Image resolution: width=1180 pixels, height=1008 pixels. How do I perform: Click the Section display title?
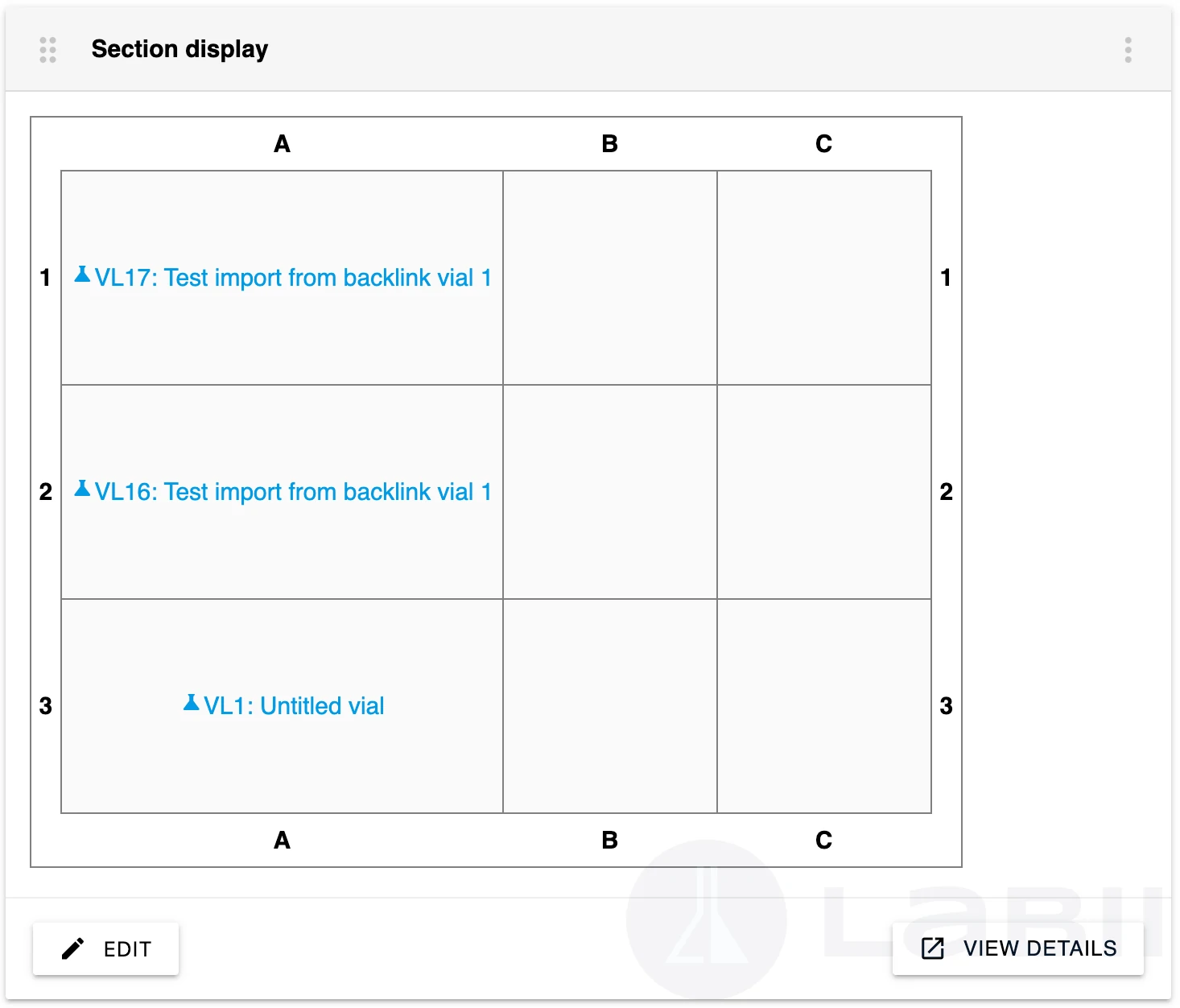(179, 49)
